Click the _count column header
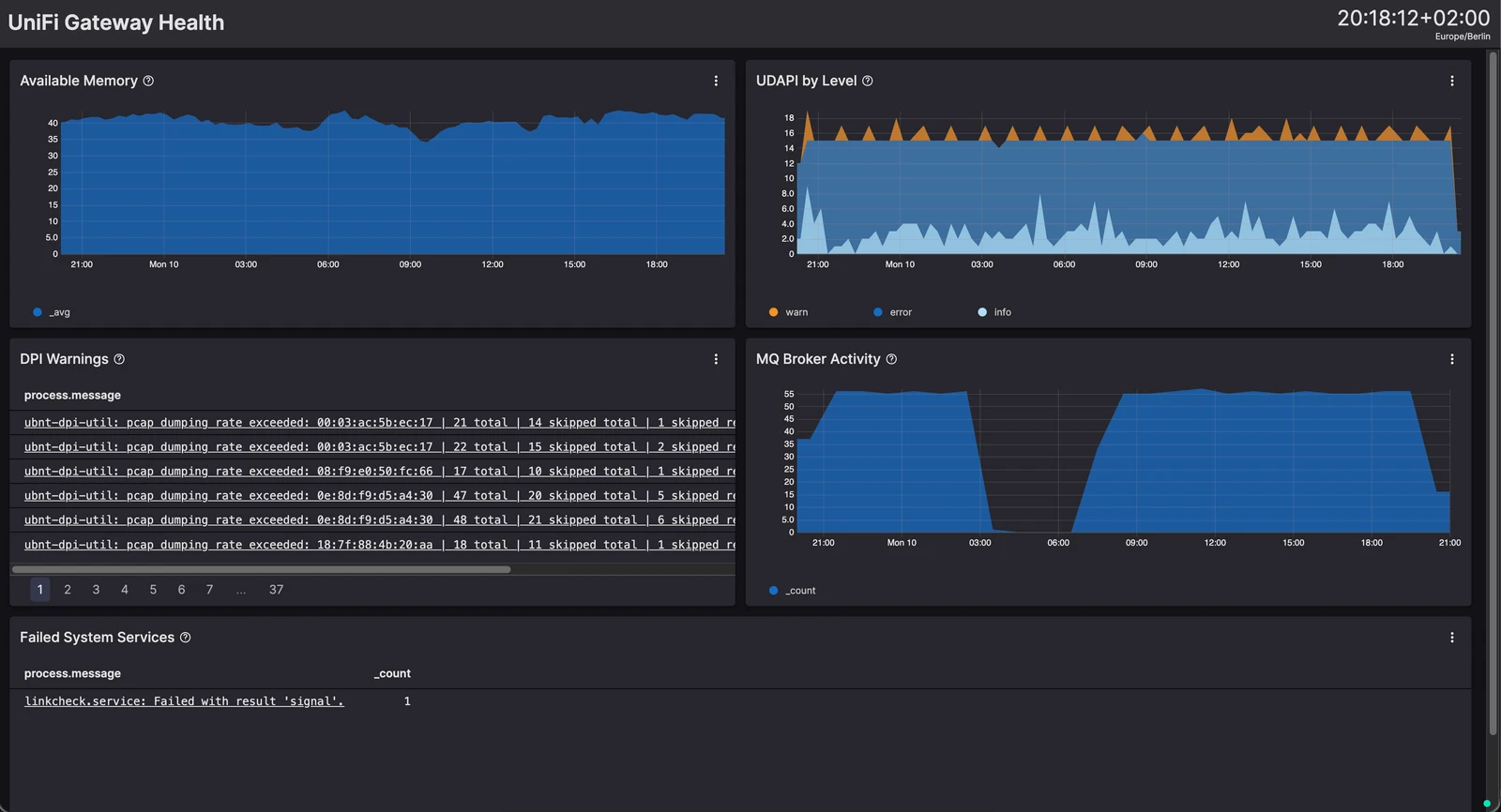Screen dimensions: 1501x812 tap(392, 674)
